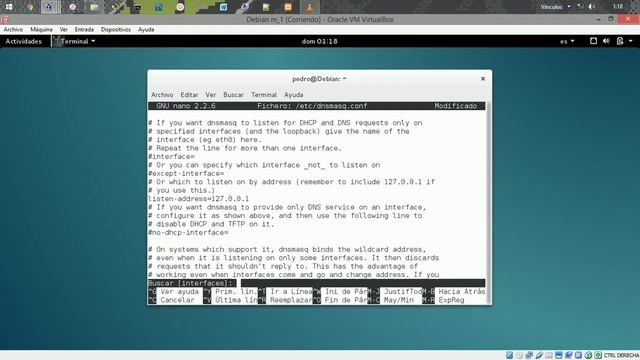Open terminal Ver menu
This screenshot has height=360, width=640.
[x=211, y=95]
